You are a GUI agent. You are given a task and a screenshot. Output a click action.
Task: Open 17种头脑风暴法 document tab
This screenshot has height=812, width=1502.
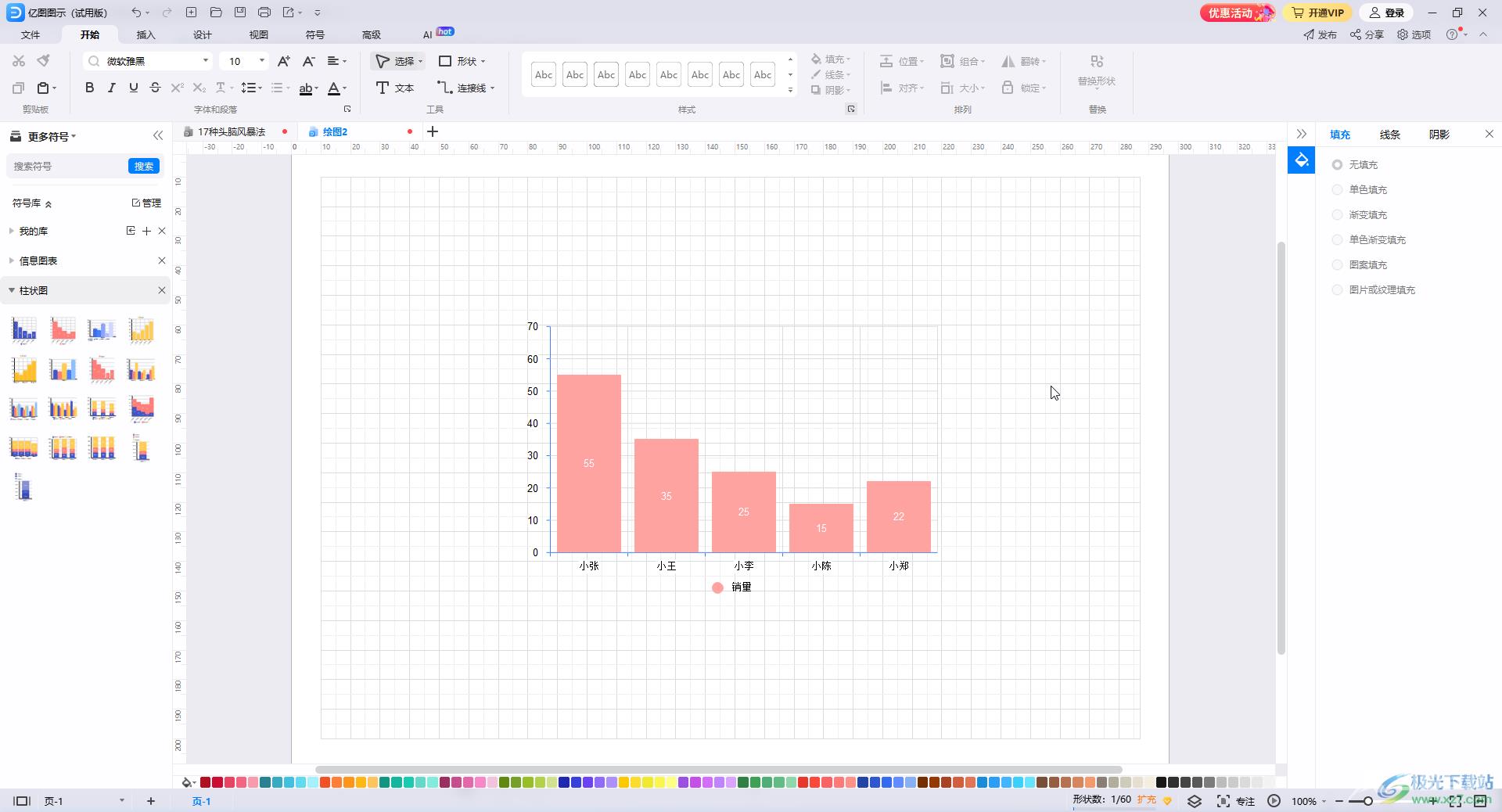tap(232, 131)
